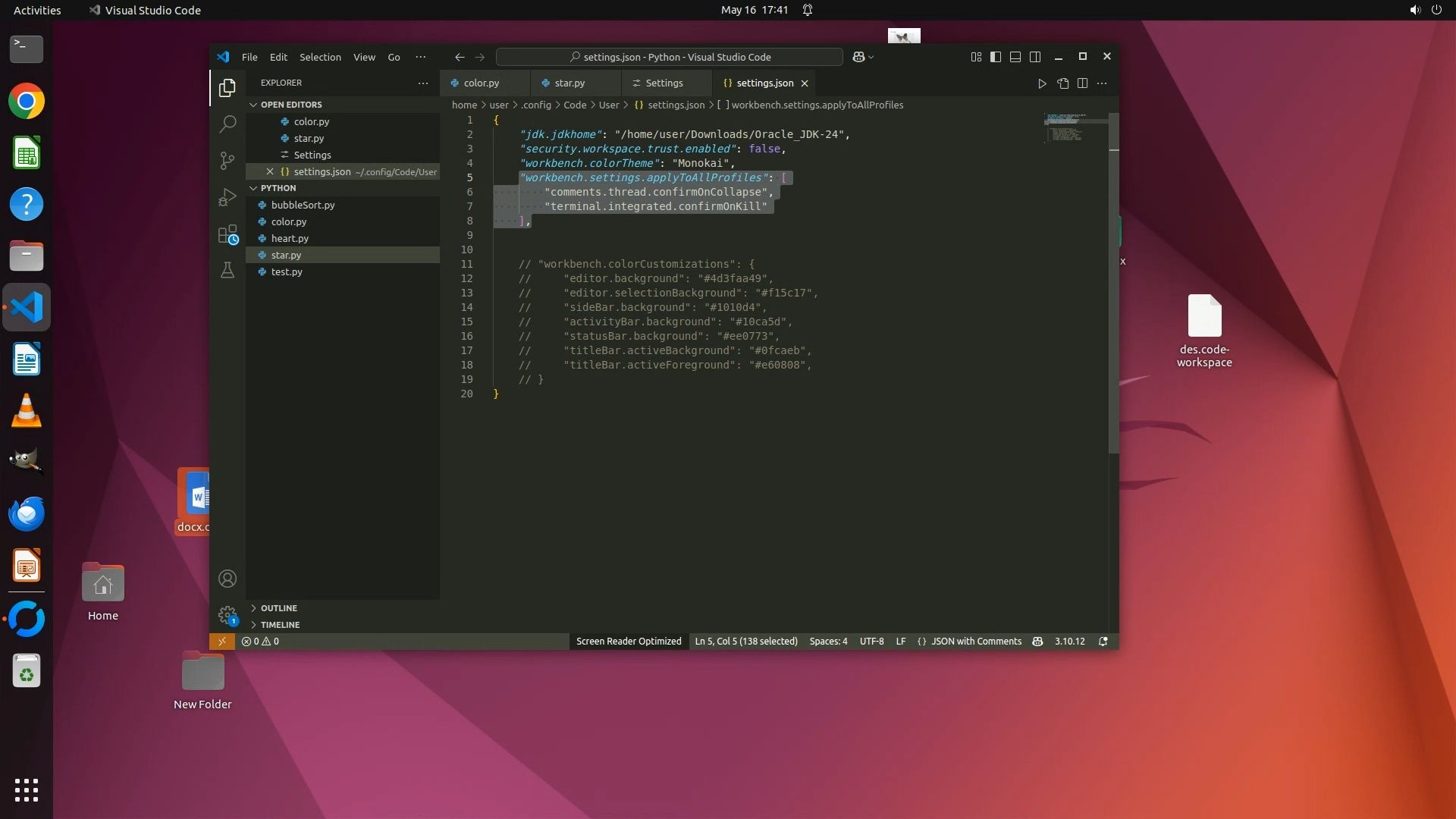Open the Run and Debug view
Screen dimensions: 1456x819
pos(227,197)
